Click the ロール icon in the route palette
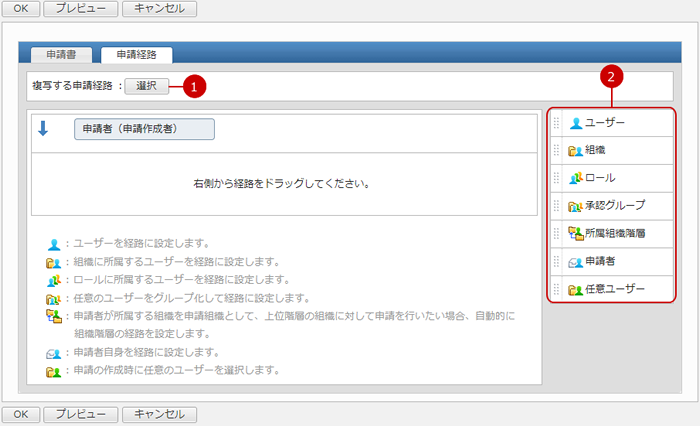700x426 pixels. (x=576, y=178)
